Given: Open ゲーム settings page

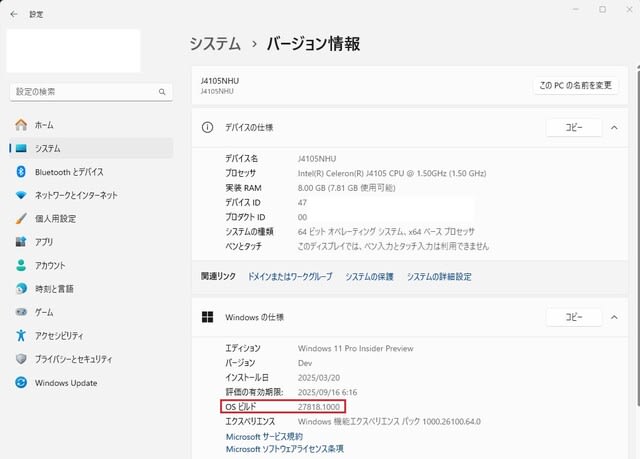Looking at the screenshot, I should pyautogui.click(x=91, y=312).
